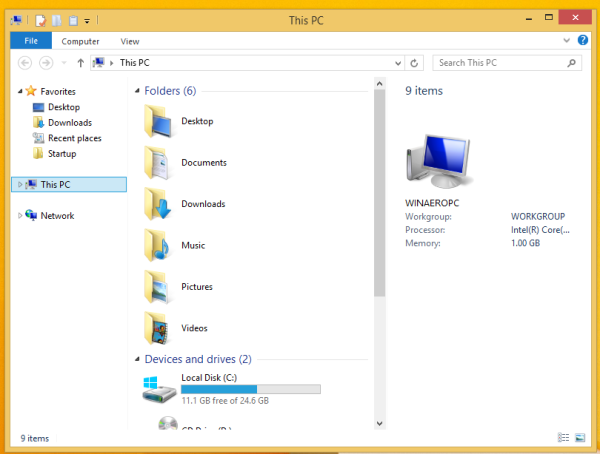This screenshot has height=454, width=600.
Task: Switch to Details view in status bar
Action: [x=563, y=438]
